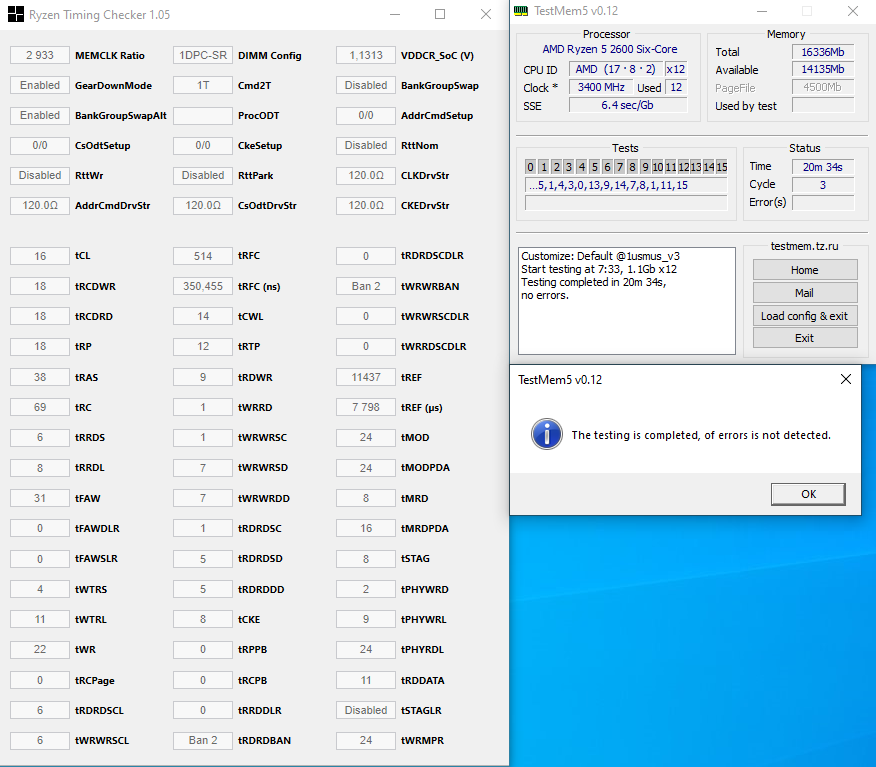Screen dimensions: 876x767
Task: Click the tMRDPDA value 16
Action: (x=366, y=528)
